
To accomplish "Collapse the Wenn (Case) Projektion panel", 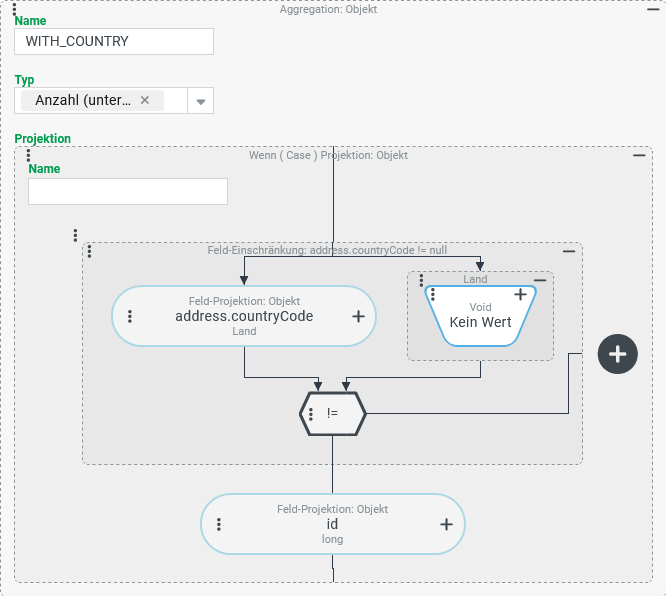I will click(x=639, y=156).
